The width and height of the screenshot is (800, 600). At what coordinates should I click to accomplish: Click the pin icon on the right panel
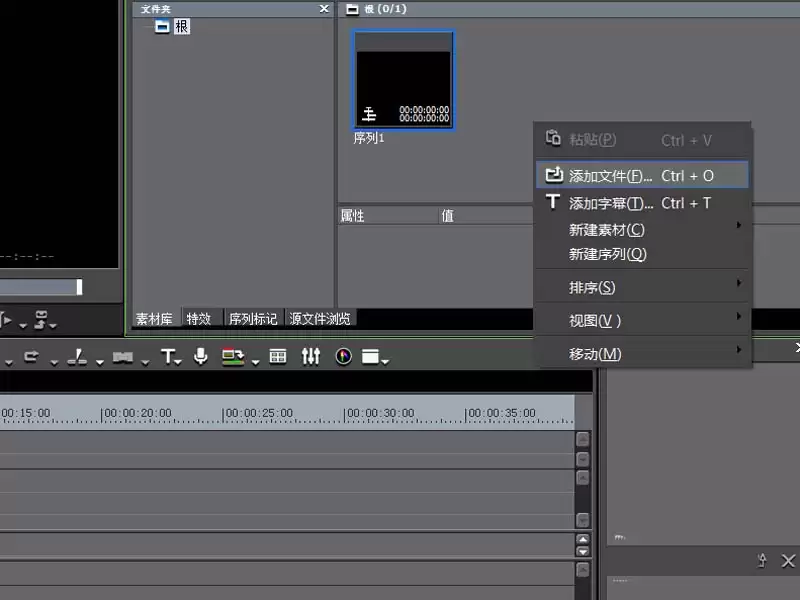762,560
